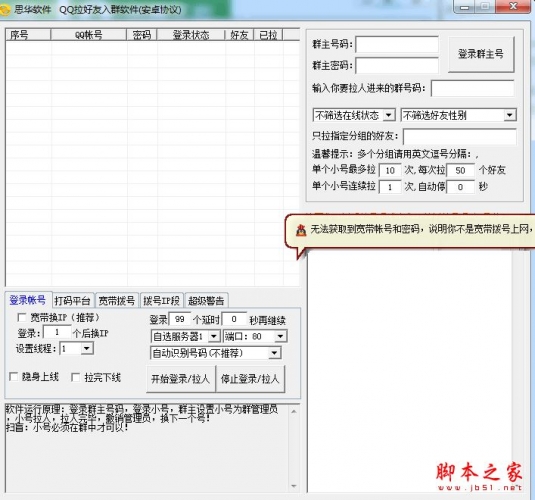Click 个后换IP count field
The image size is (535, 500).
click(x=57, y=332)
